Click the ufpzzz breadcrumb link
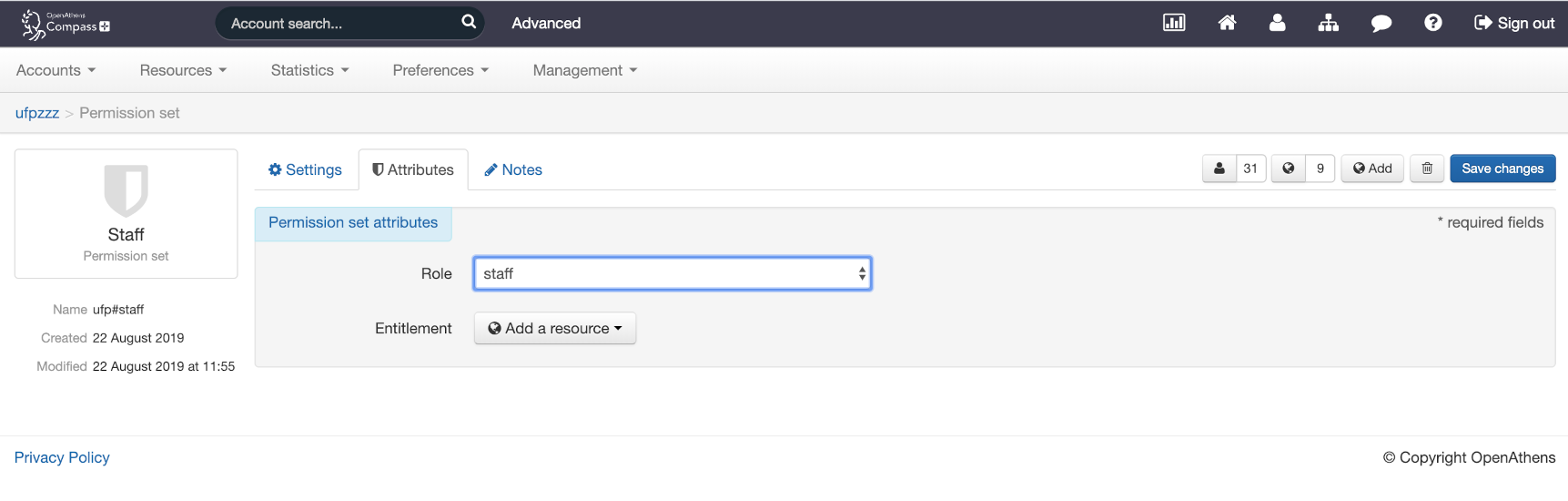This screenshot has width=1568, height=501. tap(37, 113)
